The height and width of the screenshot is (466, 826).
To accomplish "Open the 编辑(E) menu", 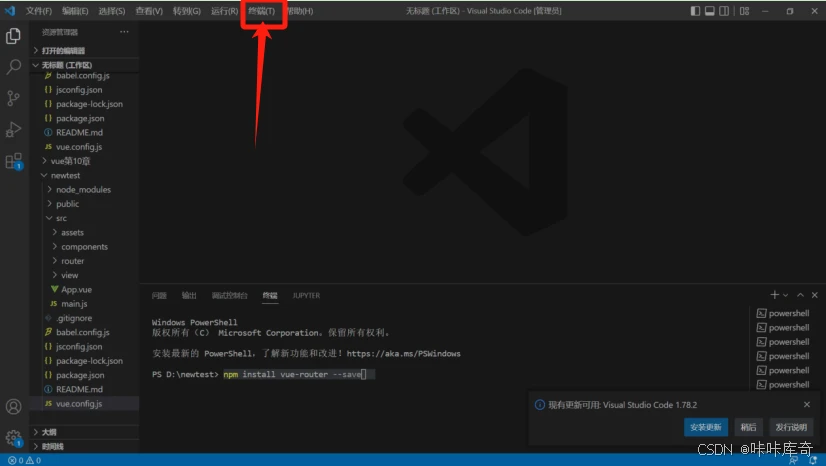I will [x=75, y=11].
